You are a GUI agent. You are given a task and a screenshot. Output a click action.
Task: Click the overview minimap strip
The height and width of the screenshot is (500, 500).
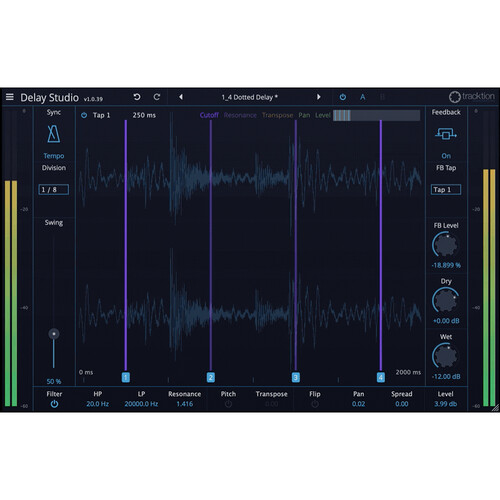376,115
